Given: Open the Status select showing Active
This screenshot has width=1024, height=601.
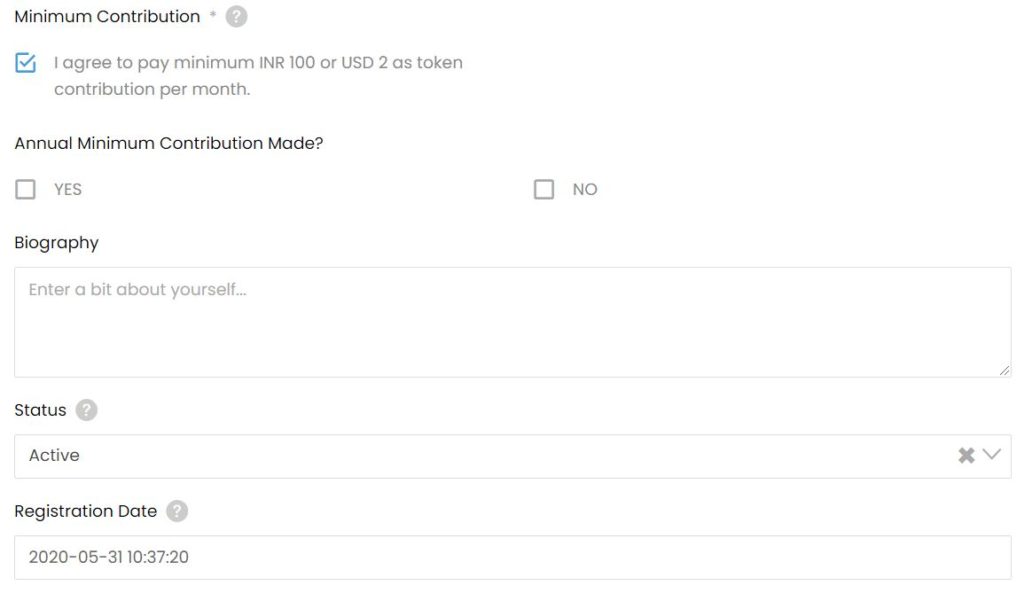Looking at the screenshot, I should 513,456.
